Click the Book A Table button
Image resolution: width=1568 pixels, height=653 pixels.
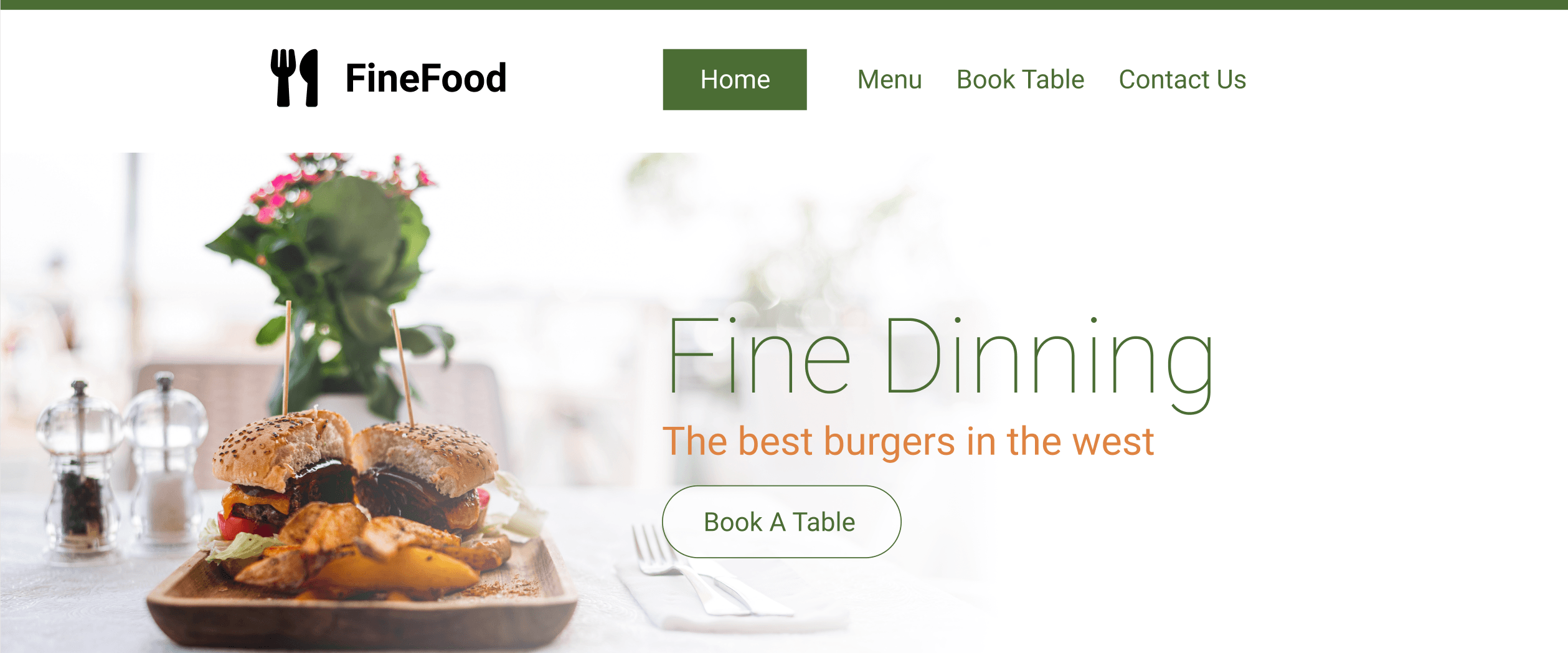point(782,522)
